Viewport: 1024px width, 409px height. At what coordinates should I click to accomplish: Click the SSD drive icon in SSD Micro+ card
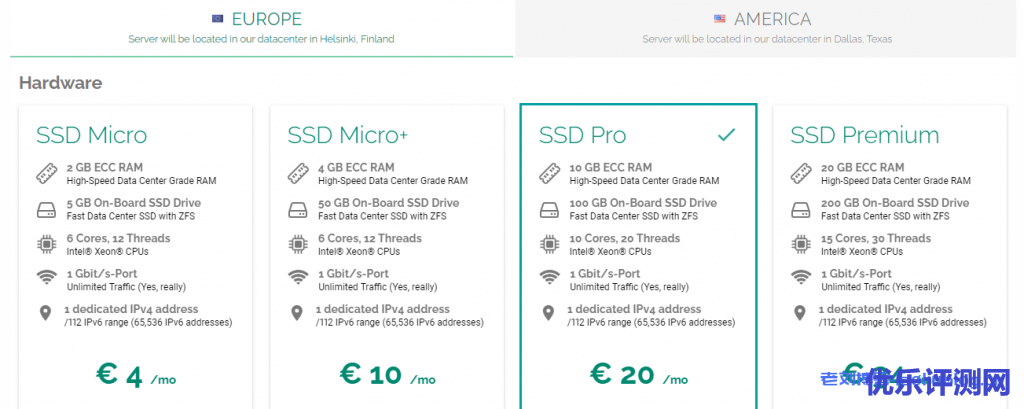(x=297, y=210)
